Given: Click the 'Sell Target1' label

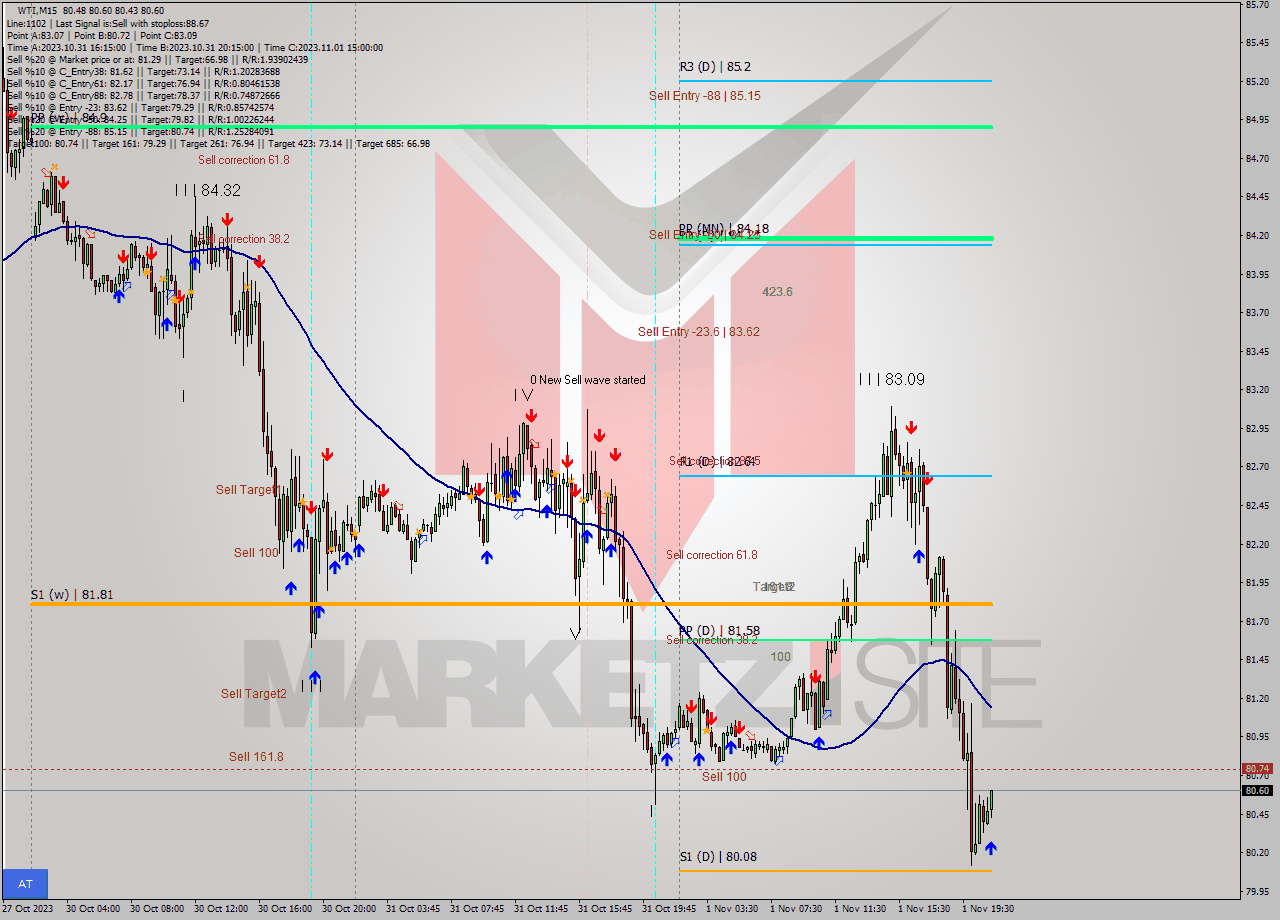Looking at the screenshot, I should pos(247,490).
